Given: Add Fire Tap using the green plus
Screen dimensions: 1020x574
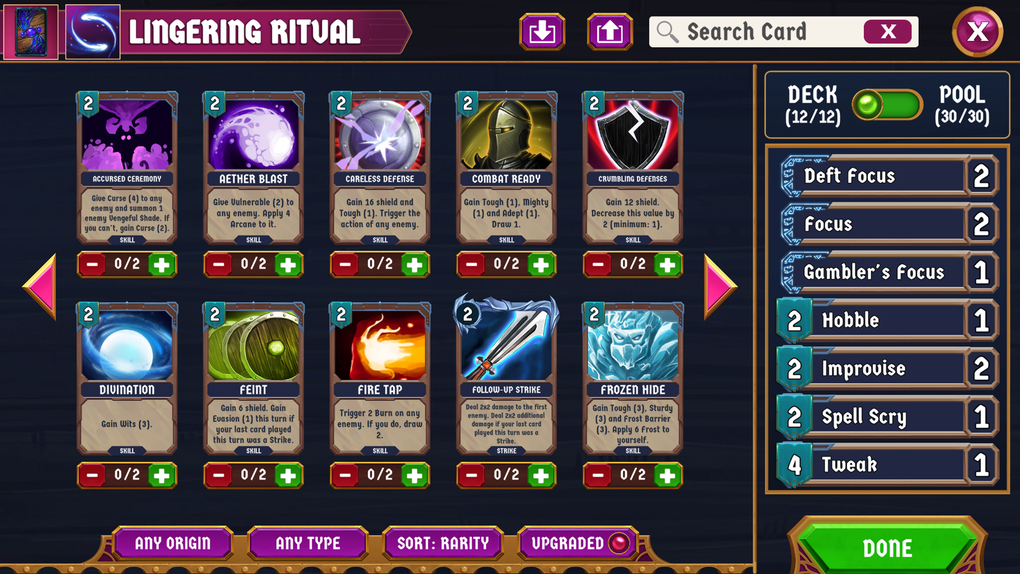Looking at the screenshot, I should point(414,475).
